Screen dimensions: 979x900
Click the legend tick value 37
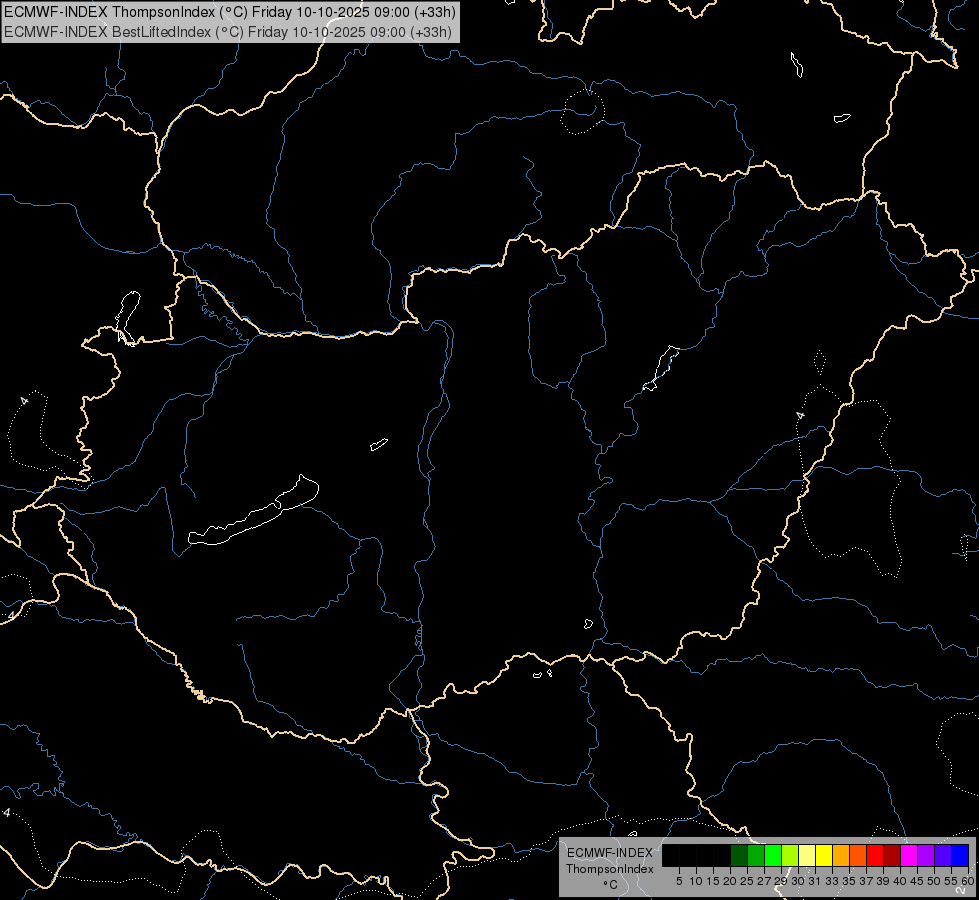866,881
